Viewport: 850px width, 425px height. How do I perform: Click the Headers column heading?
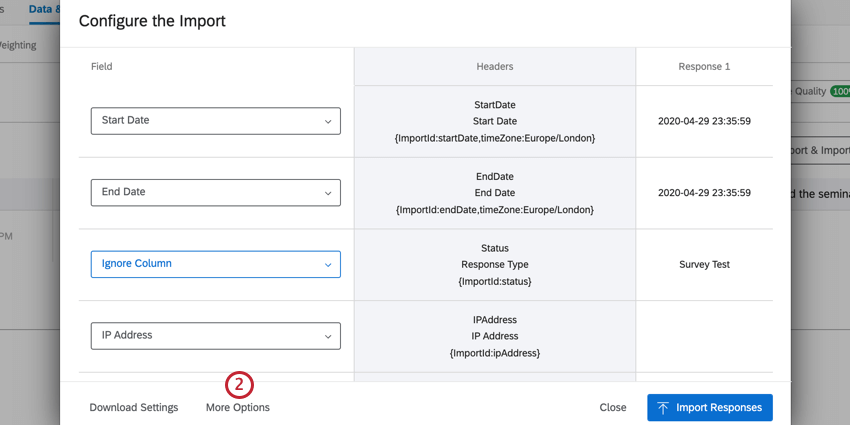coord(495,67)
